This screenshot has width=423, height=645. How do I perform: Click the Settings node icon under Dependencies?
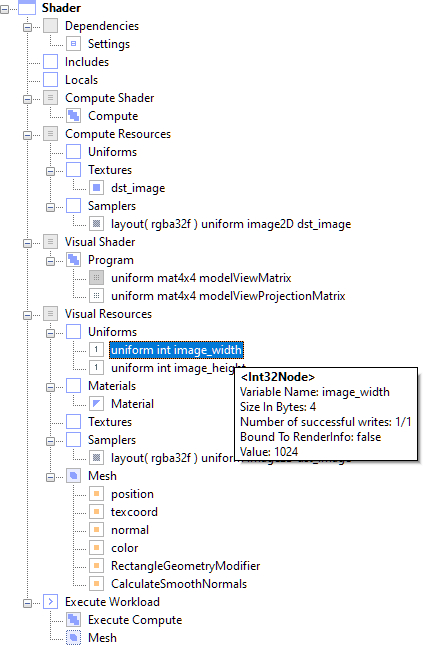coord(73,44)
